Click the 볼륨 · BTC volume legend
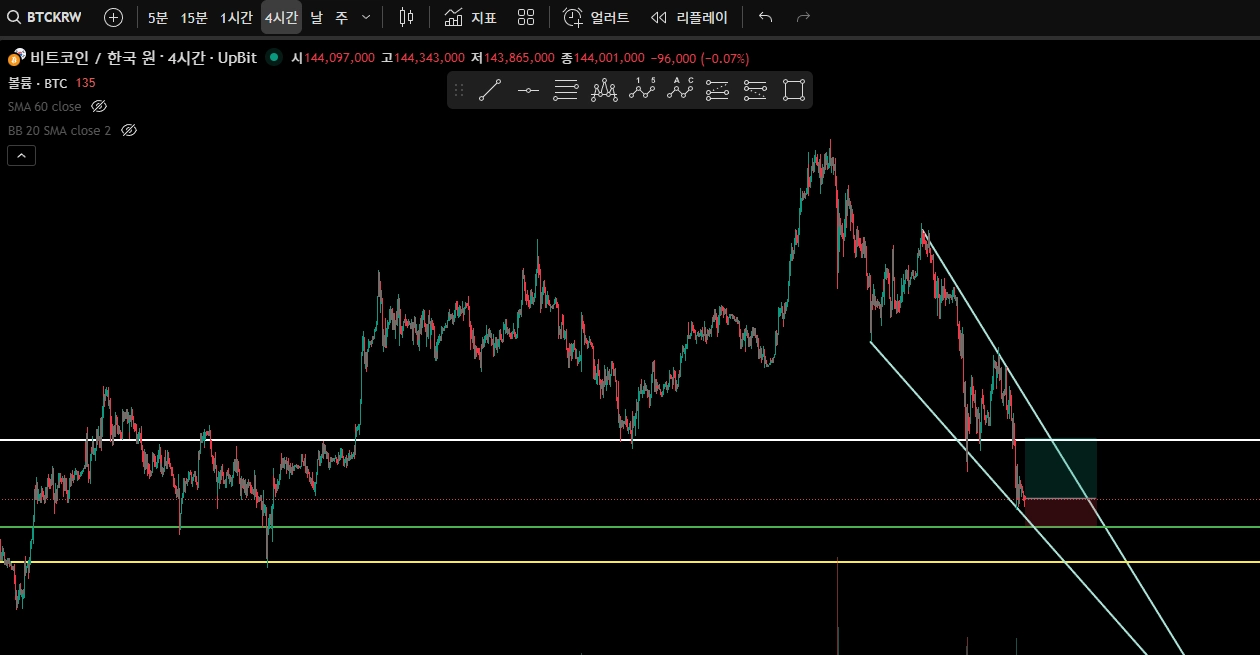 [38, 83]
